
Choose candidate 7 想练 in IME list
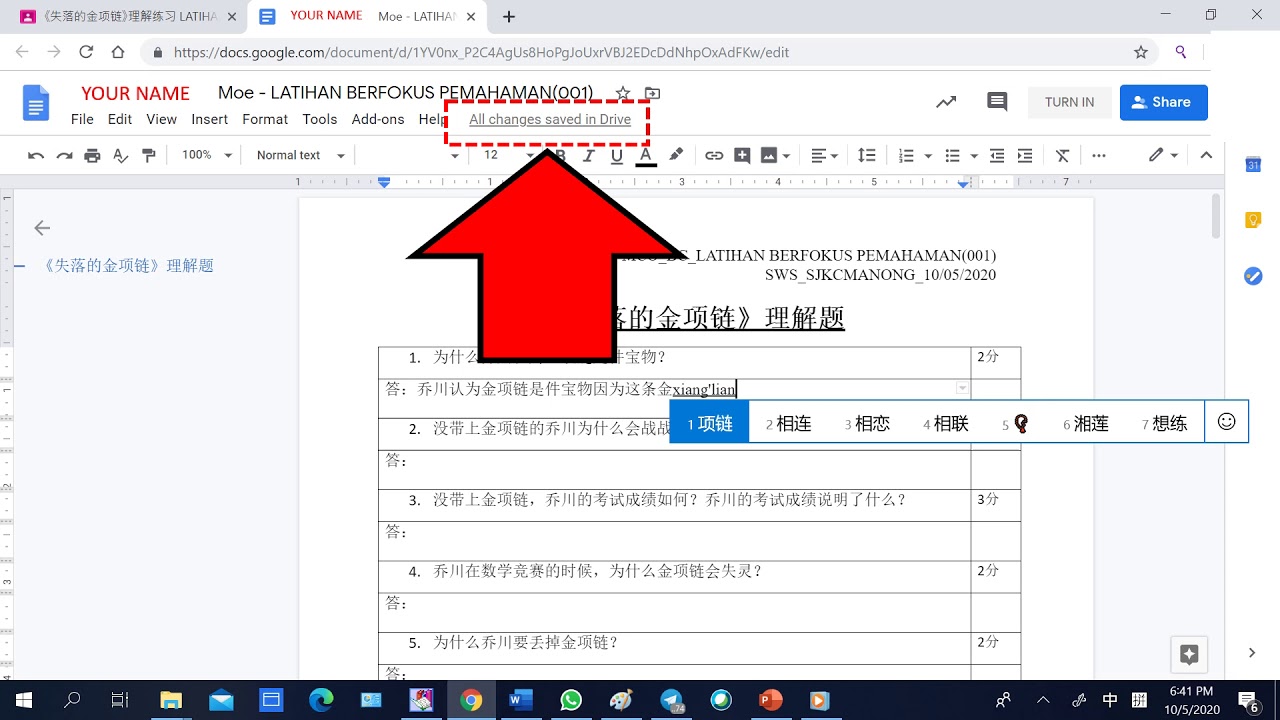pyautogui.click(x=1164, y=424)
